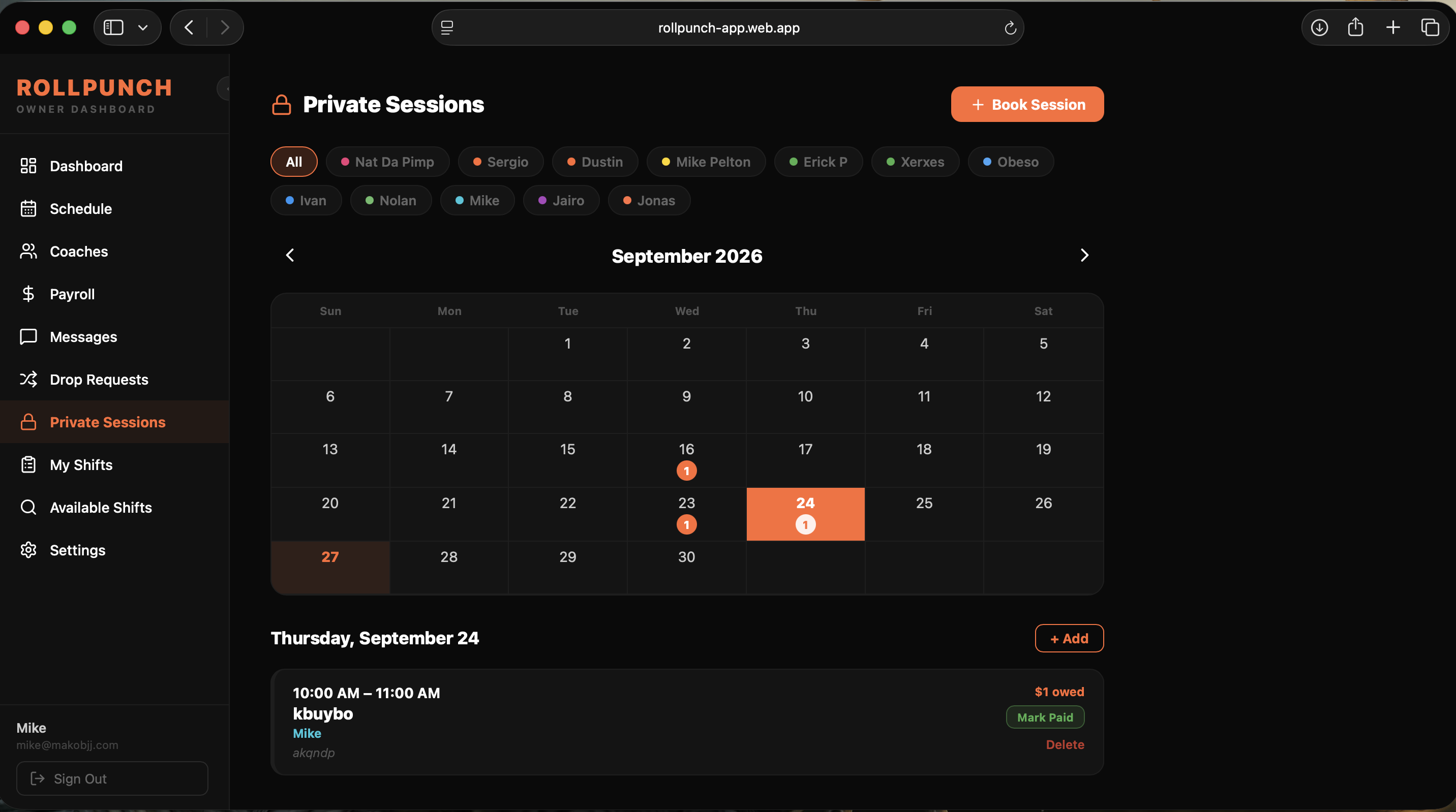The image size is (1456, 812).
Task: Select September 16 on the calendar
Action: (686, 460)
